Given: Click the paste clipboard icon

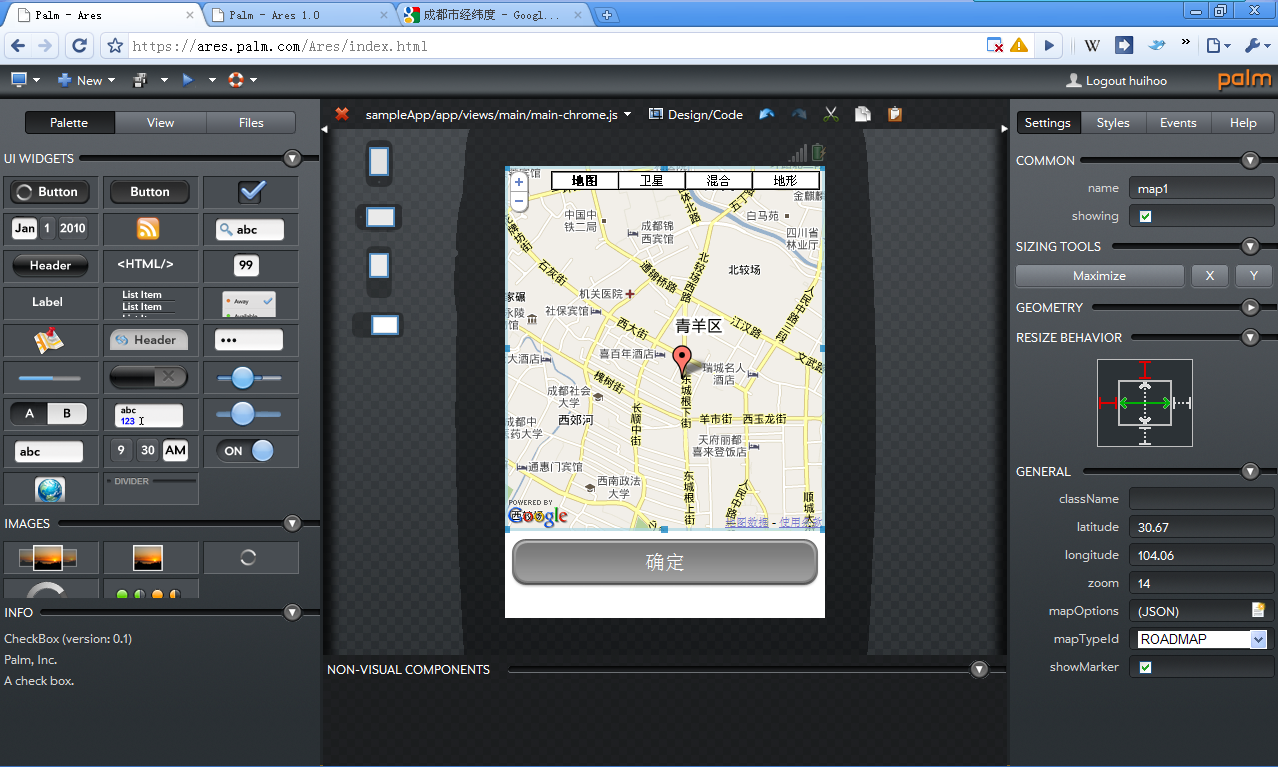Looking at the screenshot, I should [x=894, y=114].
